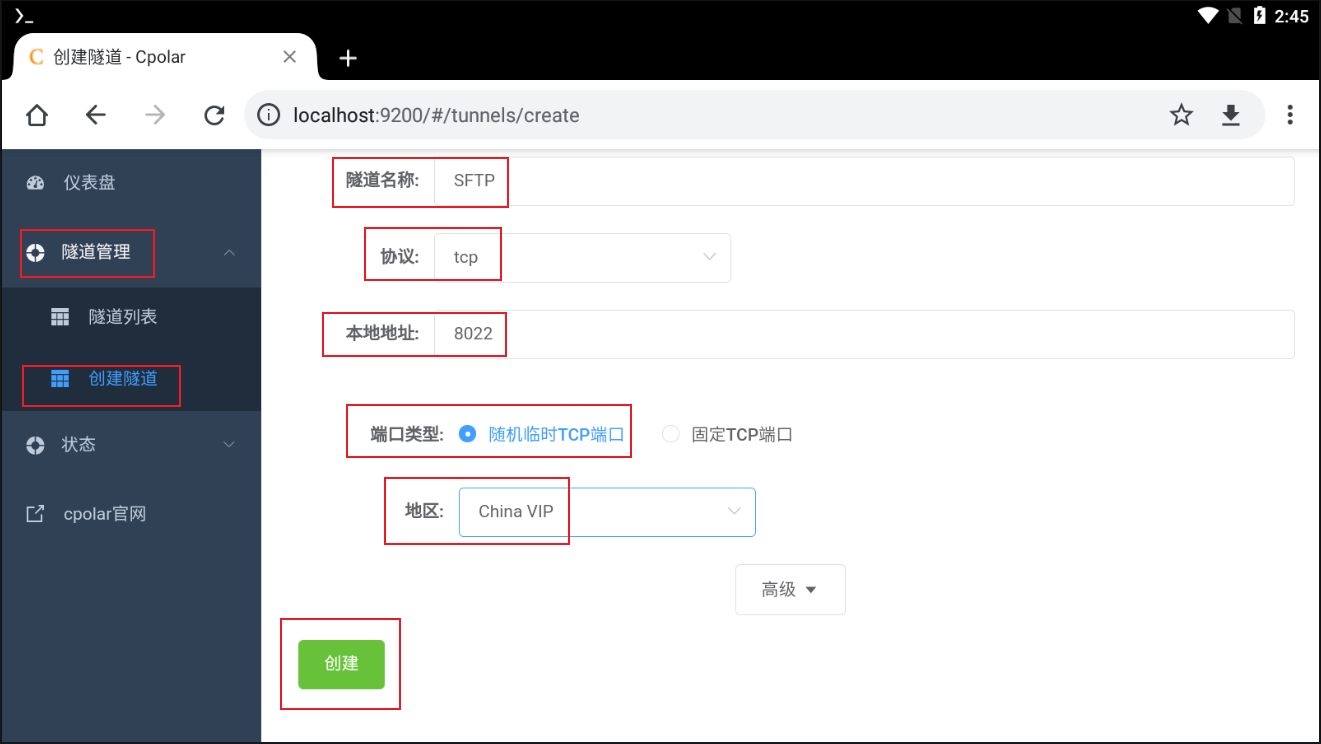The height and width of the screenshot is (744, 1321).
Task: Open the downloads icon
Action: click(x=1231, y=115)
